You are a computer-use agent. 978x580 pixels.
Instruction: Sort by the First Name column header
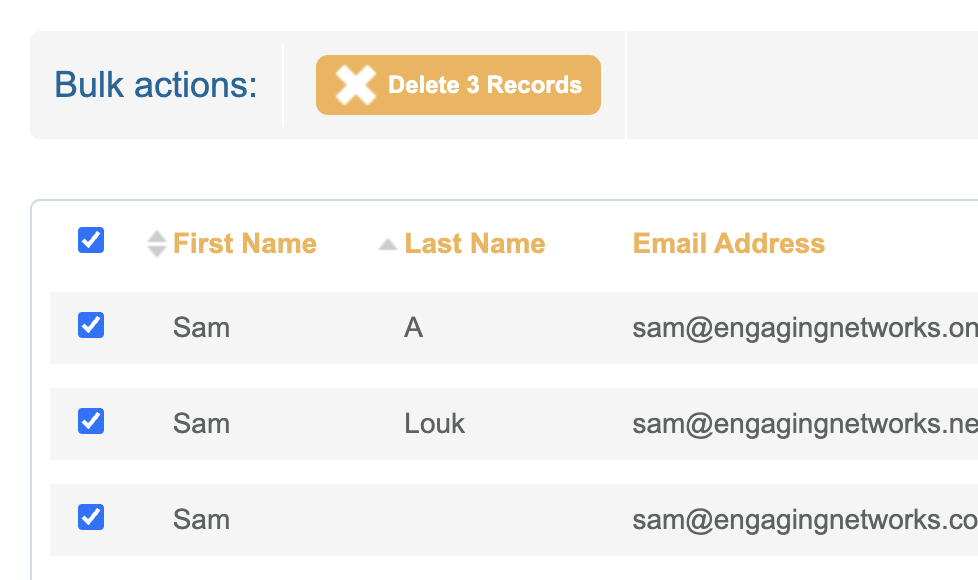[244, 244]
